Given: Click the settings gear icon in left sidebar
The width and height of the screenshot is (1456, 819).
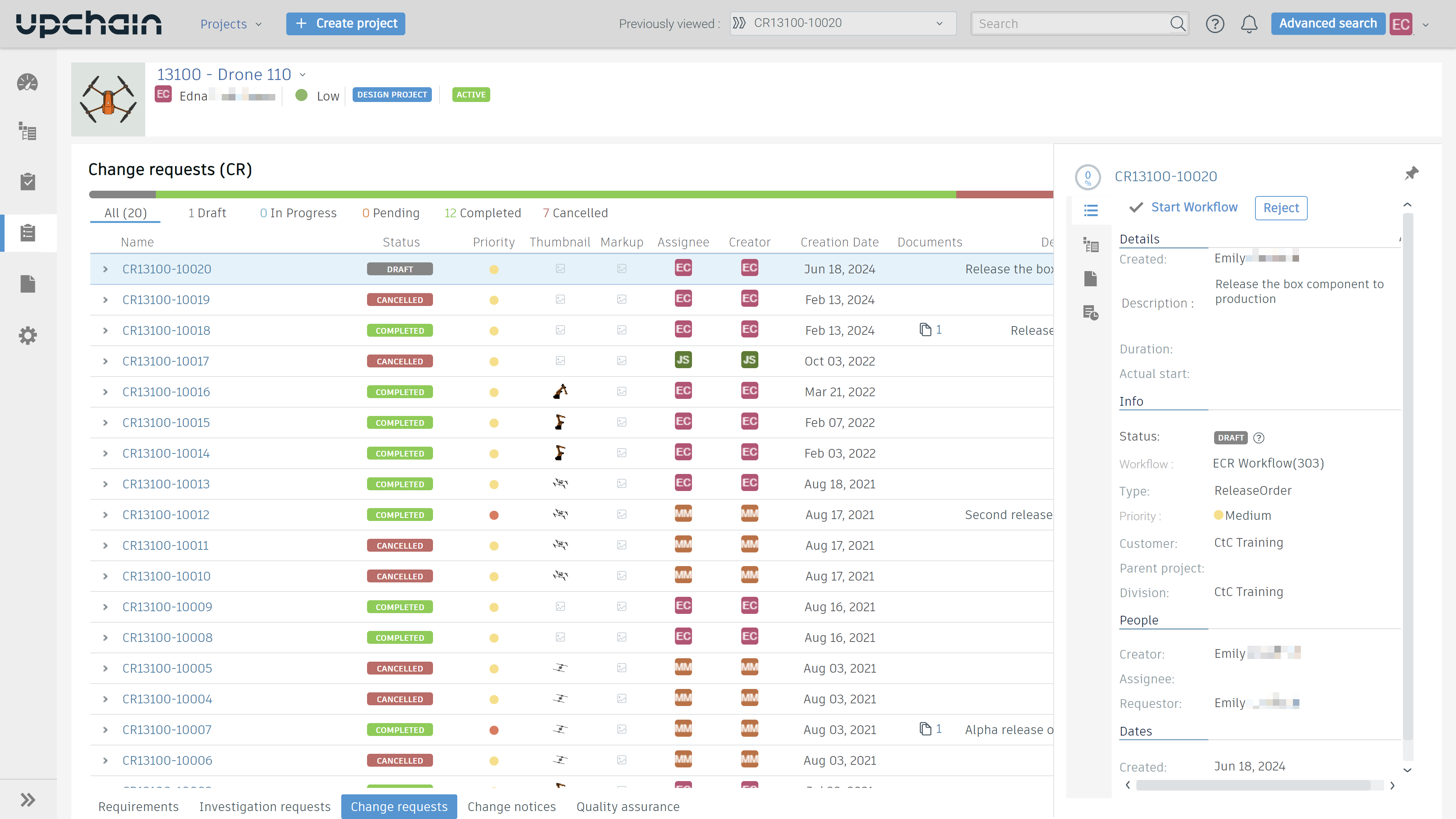Looking at the screenshot, I should pos(27,336).
